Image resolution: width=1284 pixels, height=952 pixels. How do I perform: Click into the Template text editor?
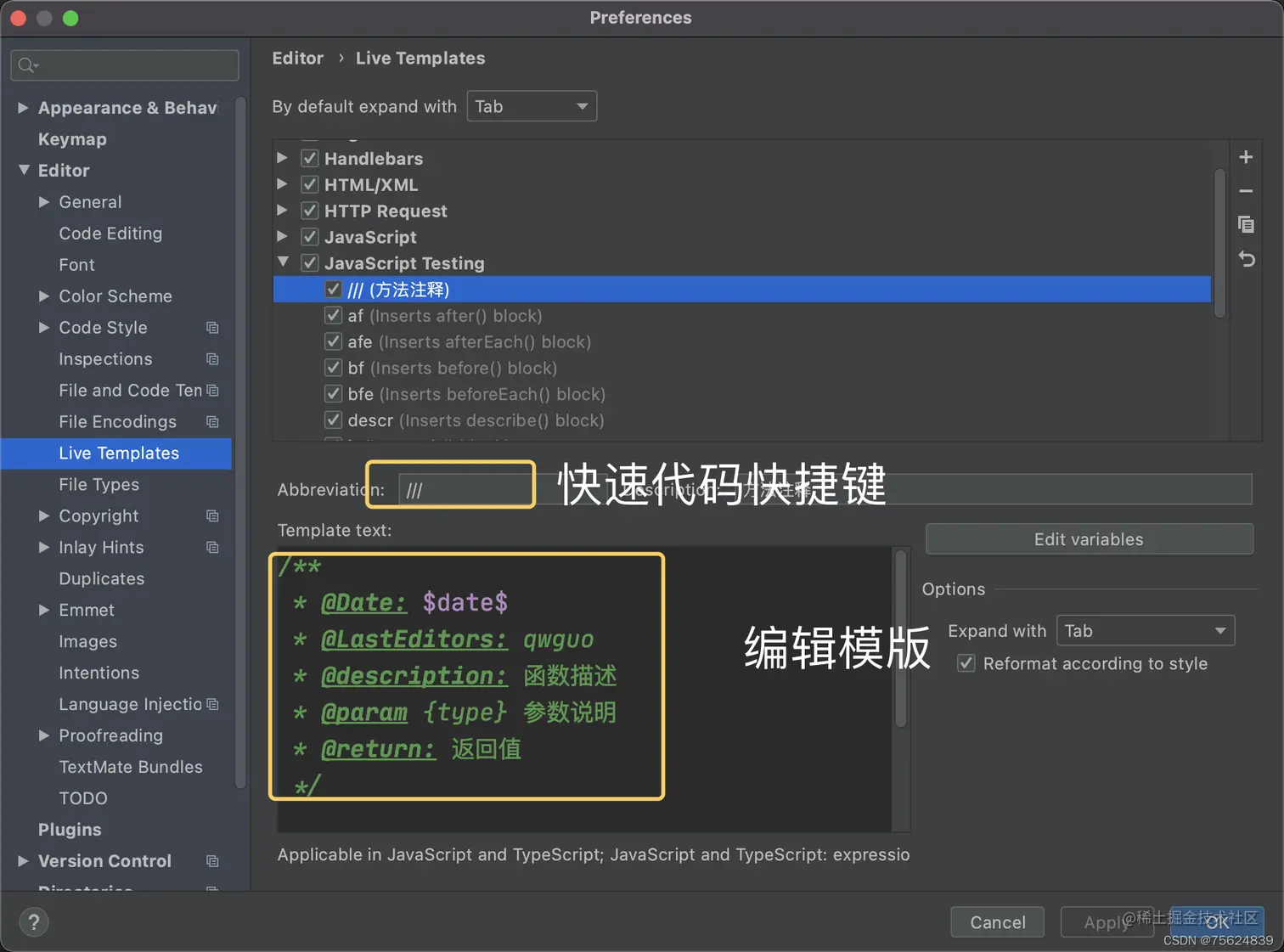coord(584,689)
